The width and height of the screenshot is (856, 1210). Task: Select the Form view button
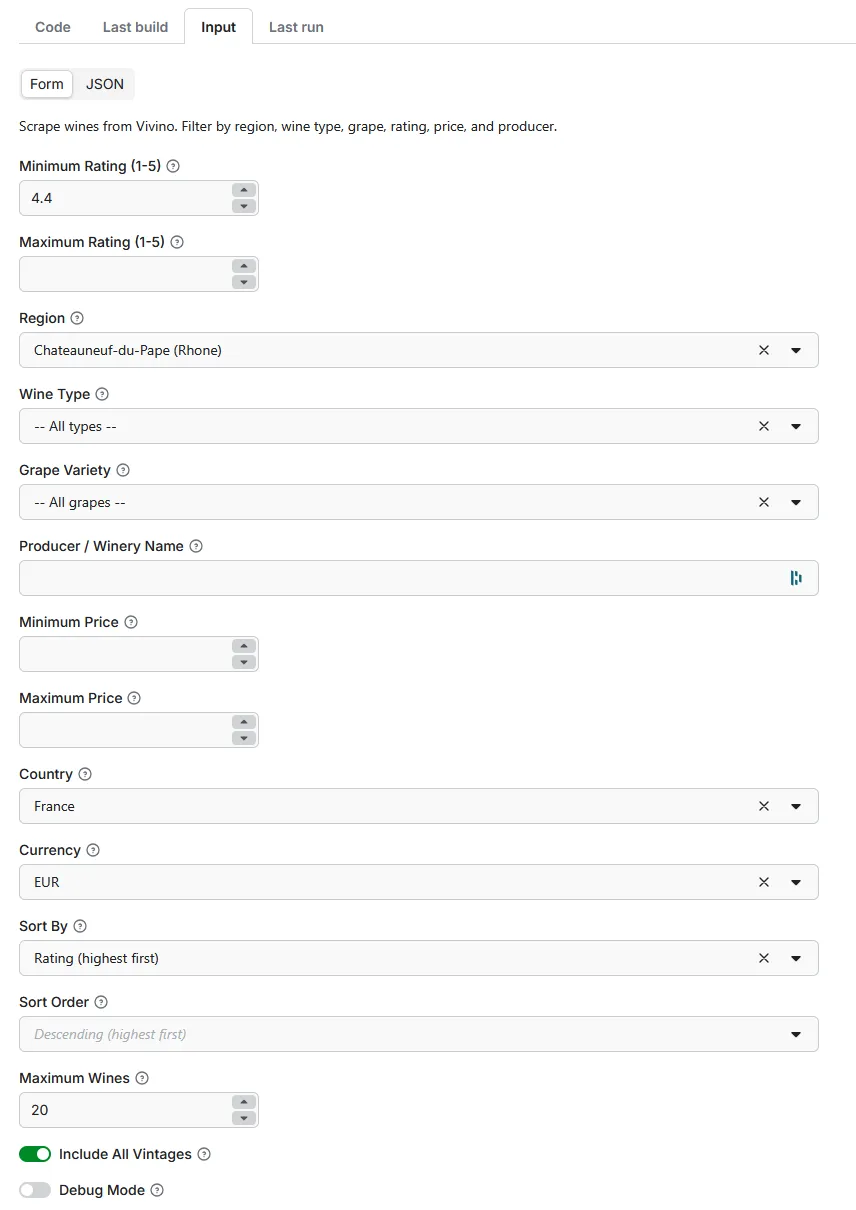click(46, 84)
